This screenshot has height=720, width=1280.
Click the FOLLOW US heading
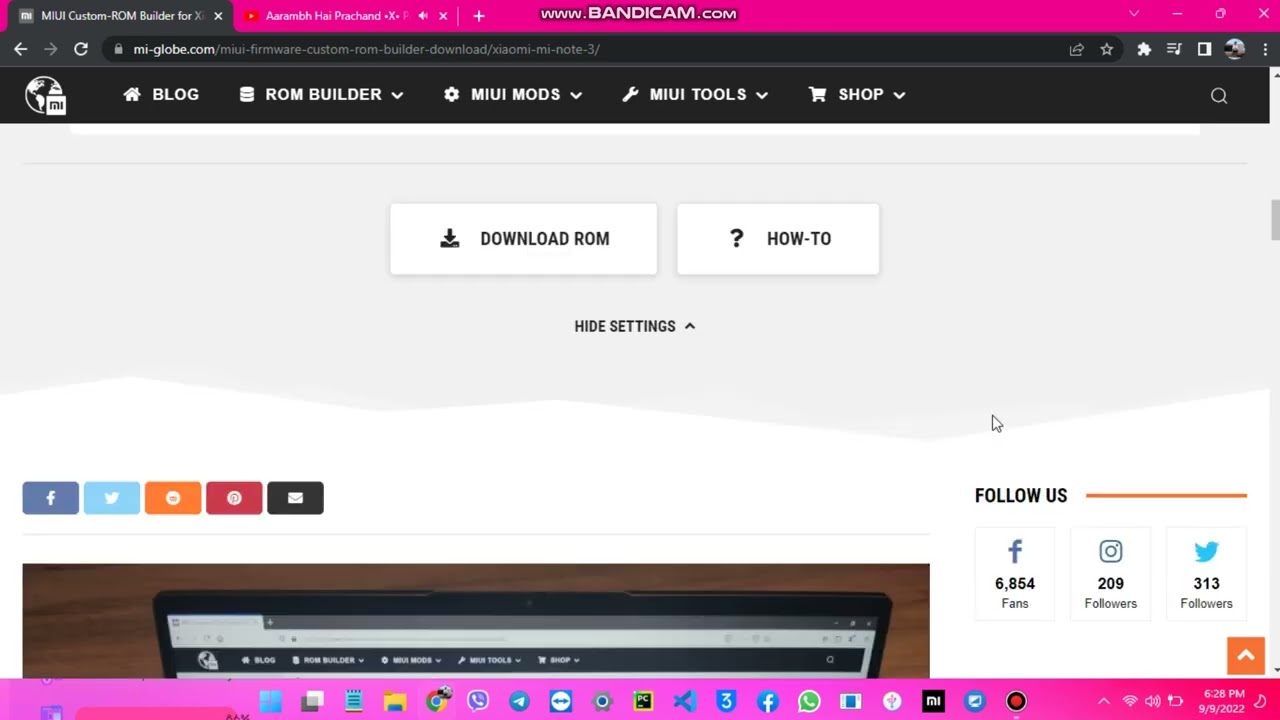pyautogui.click(x=1021, y=496)
